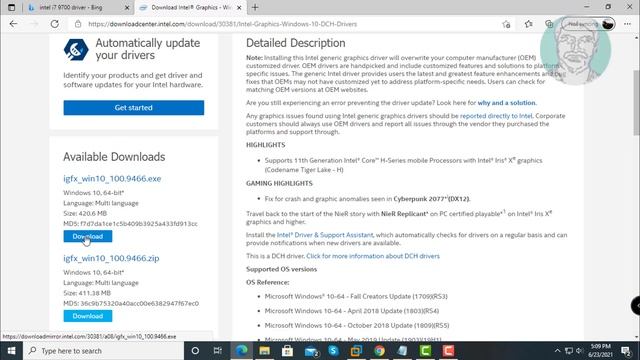The image size is (640, 360).
Task: Click the 'Detailed Description' heading
Action: click(x=296, y=43)
